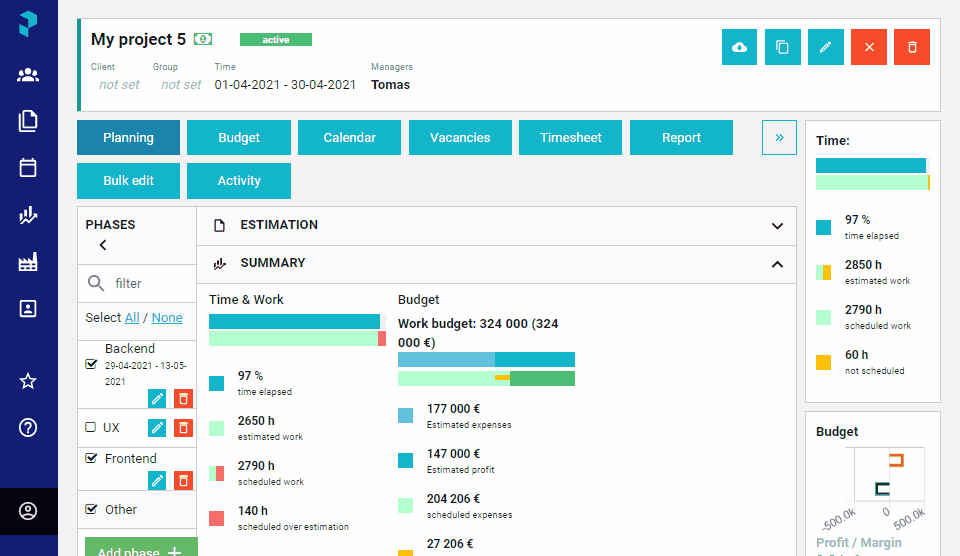Click the Estimated profit teal swatch
Viewport: 960px width, 556px height.
click(405, 460)
